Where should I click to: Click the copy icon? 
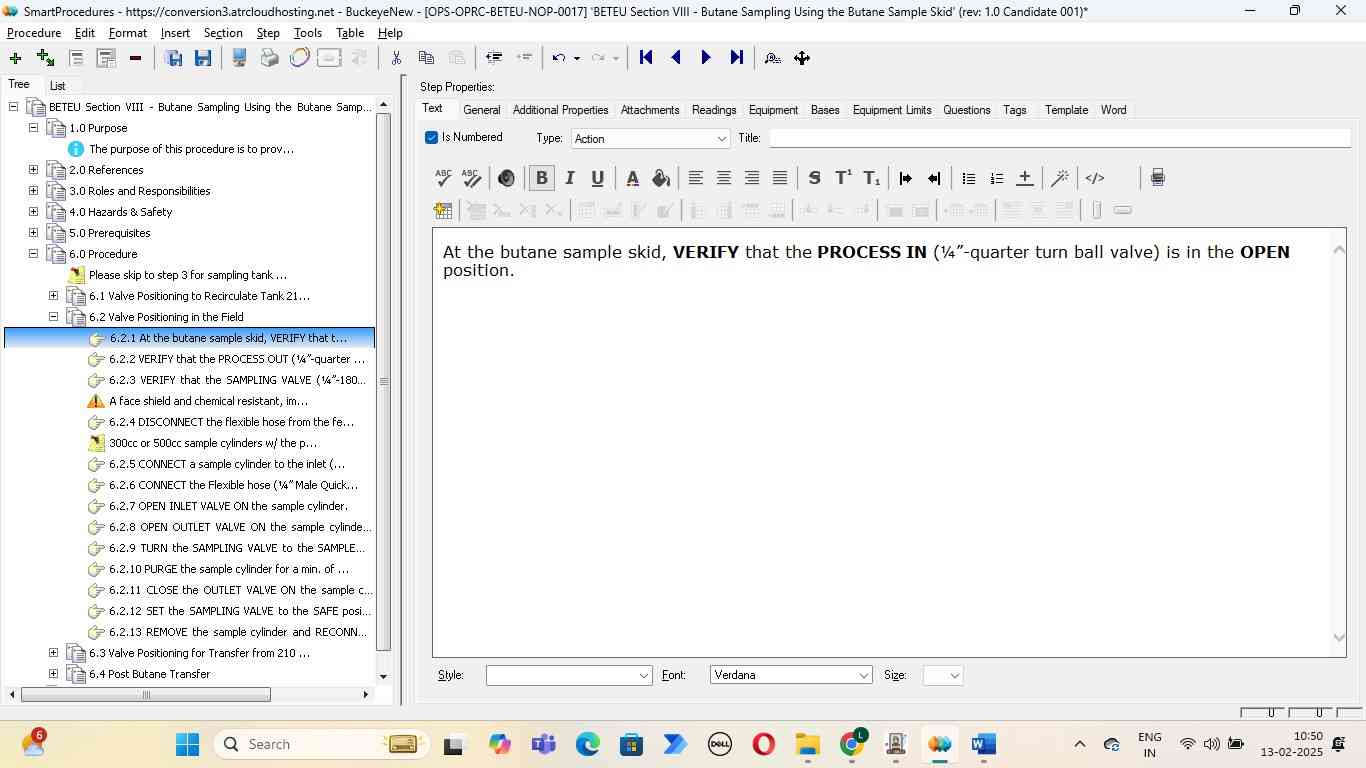[x=426, y=58]
